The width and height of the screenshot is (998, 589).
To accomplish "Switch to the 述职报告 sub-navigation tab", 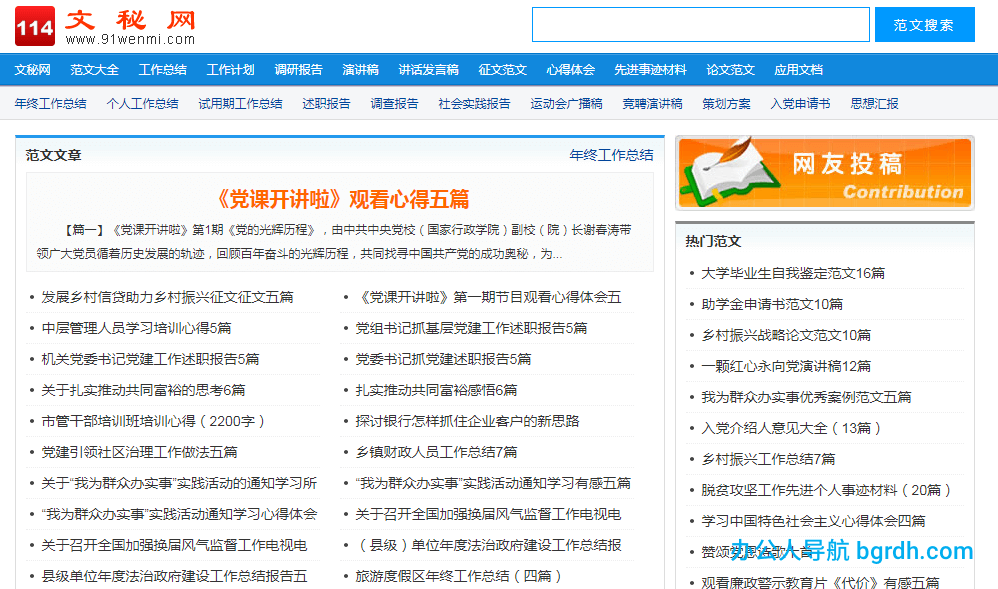I will coord(326,104).
